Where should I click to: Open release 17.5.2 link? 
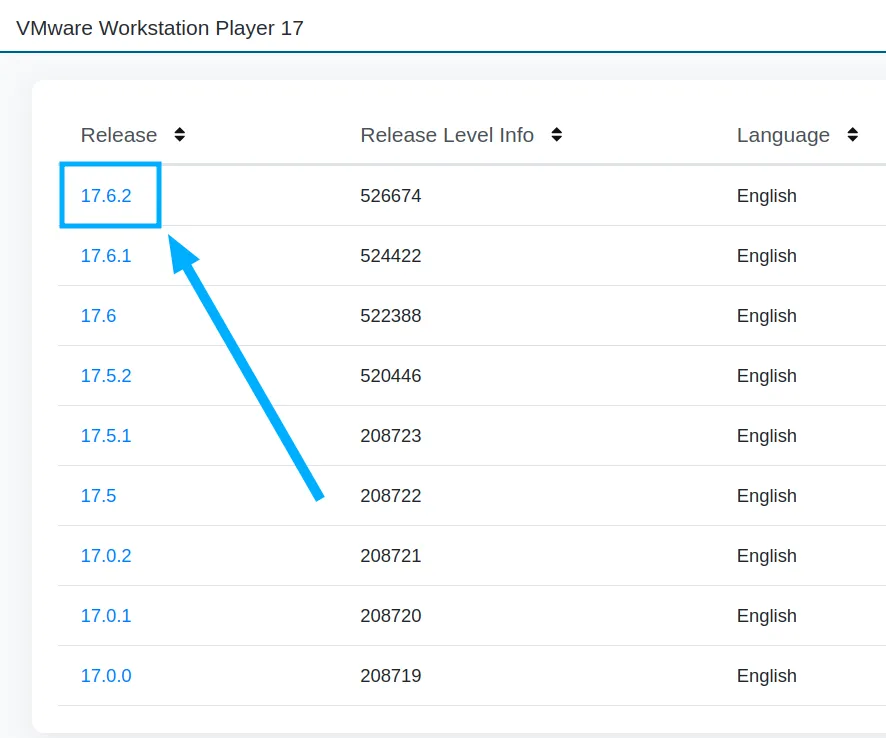click(x=106, y=375)
